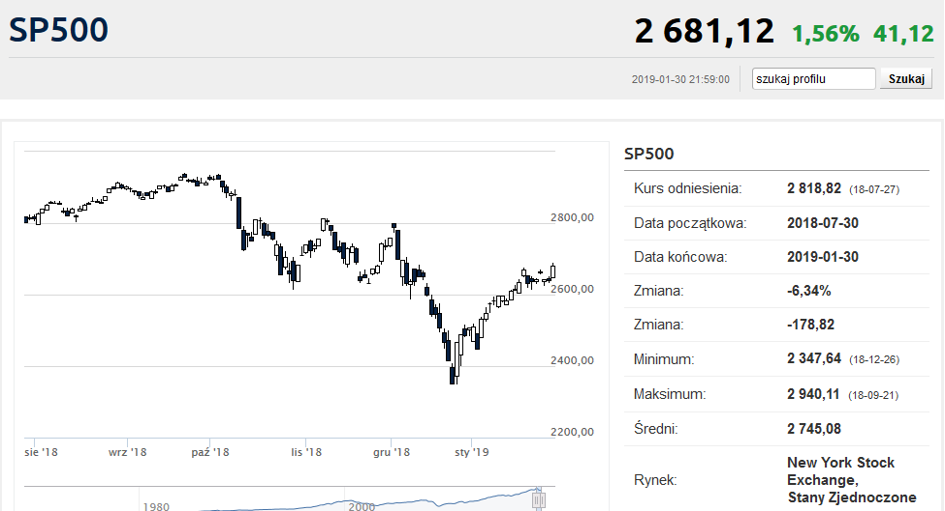
Task: Click the 'Kurs odniesienia' value 2 818,82
Action: 814,189
